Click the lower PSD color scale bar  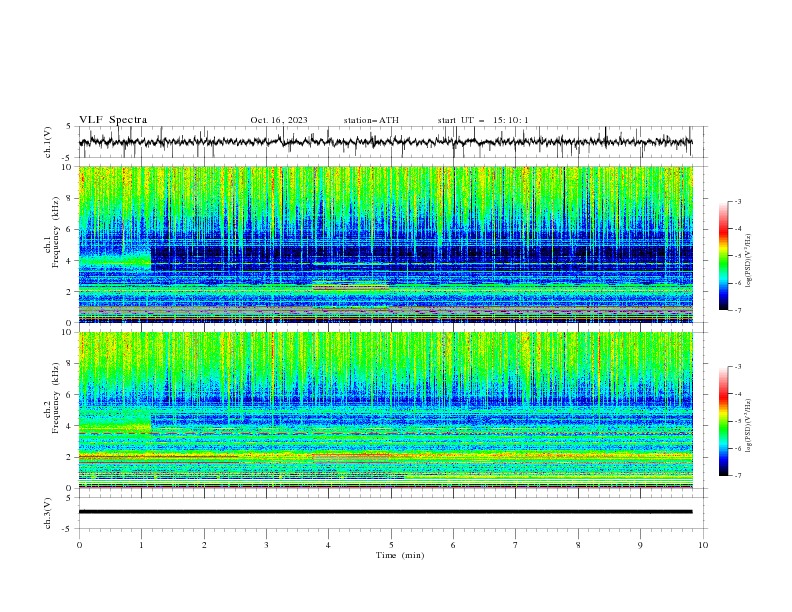[x=723, y=421]
